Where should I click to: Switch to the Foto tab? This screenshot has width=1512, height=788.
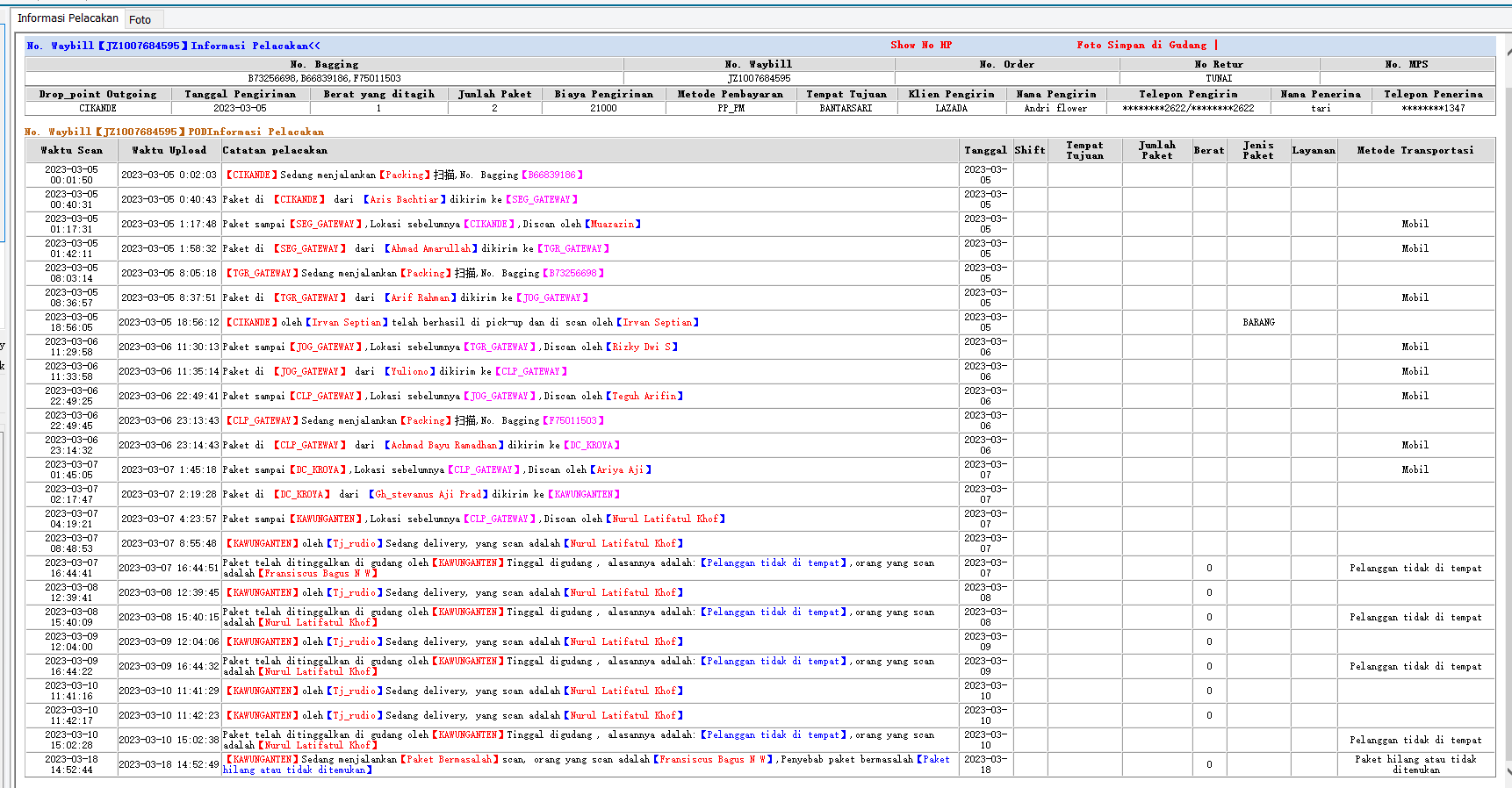(140, 19)
